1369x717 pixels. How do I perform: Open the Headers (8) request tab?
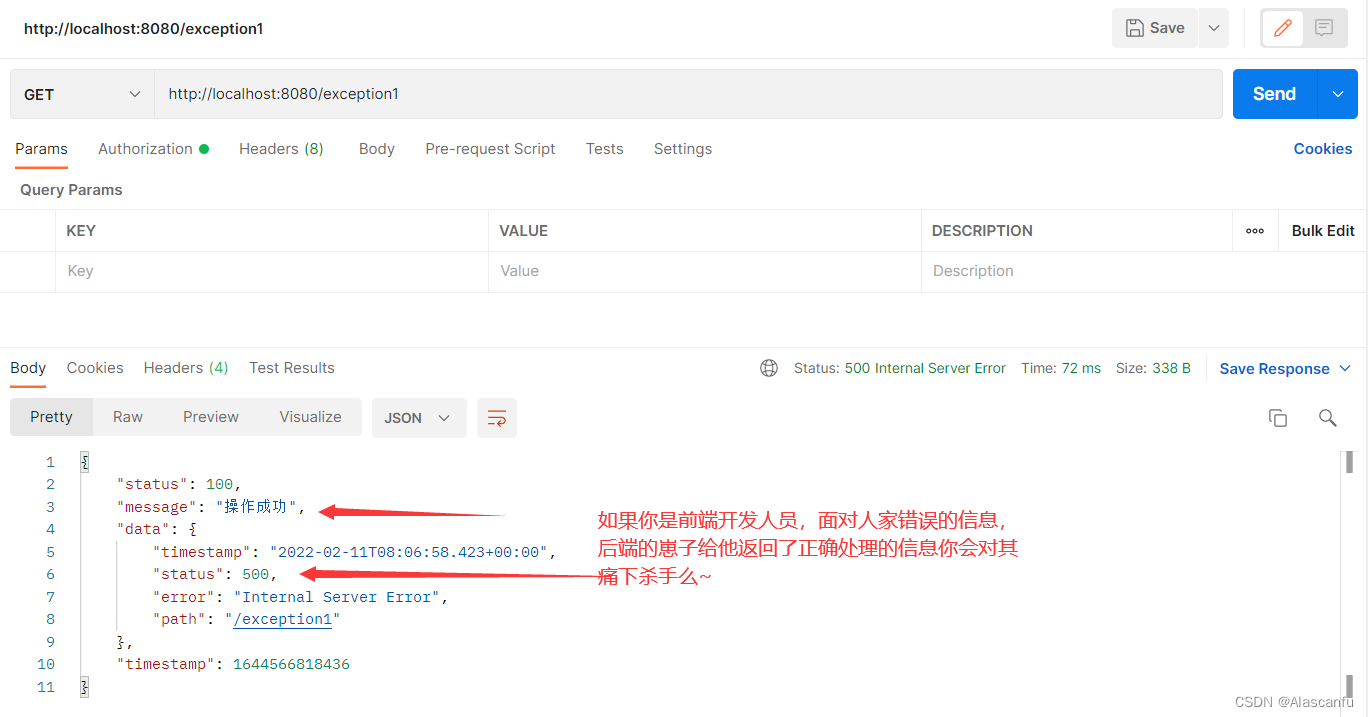(281, 149)
